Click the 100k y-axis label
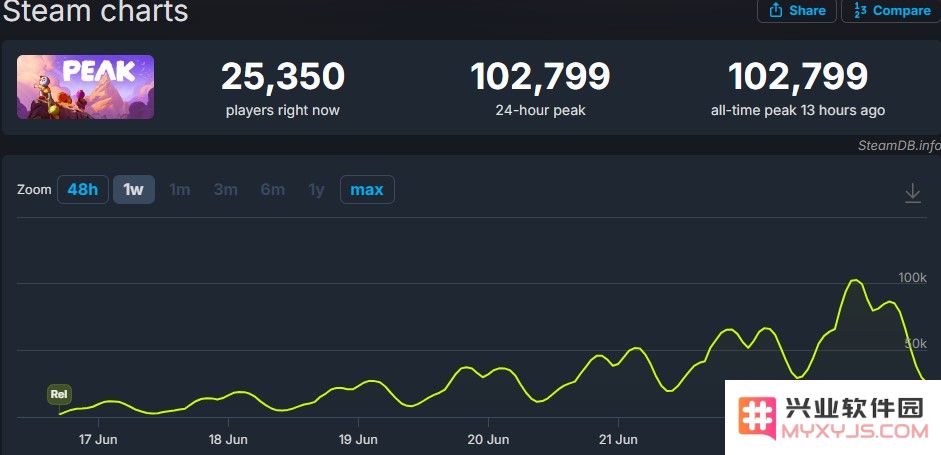 pyautogui.click(x=913, y=278)
